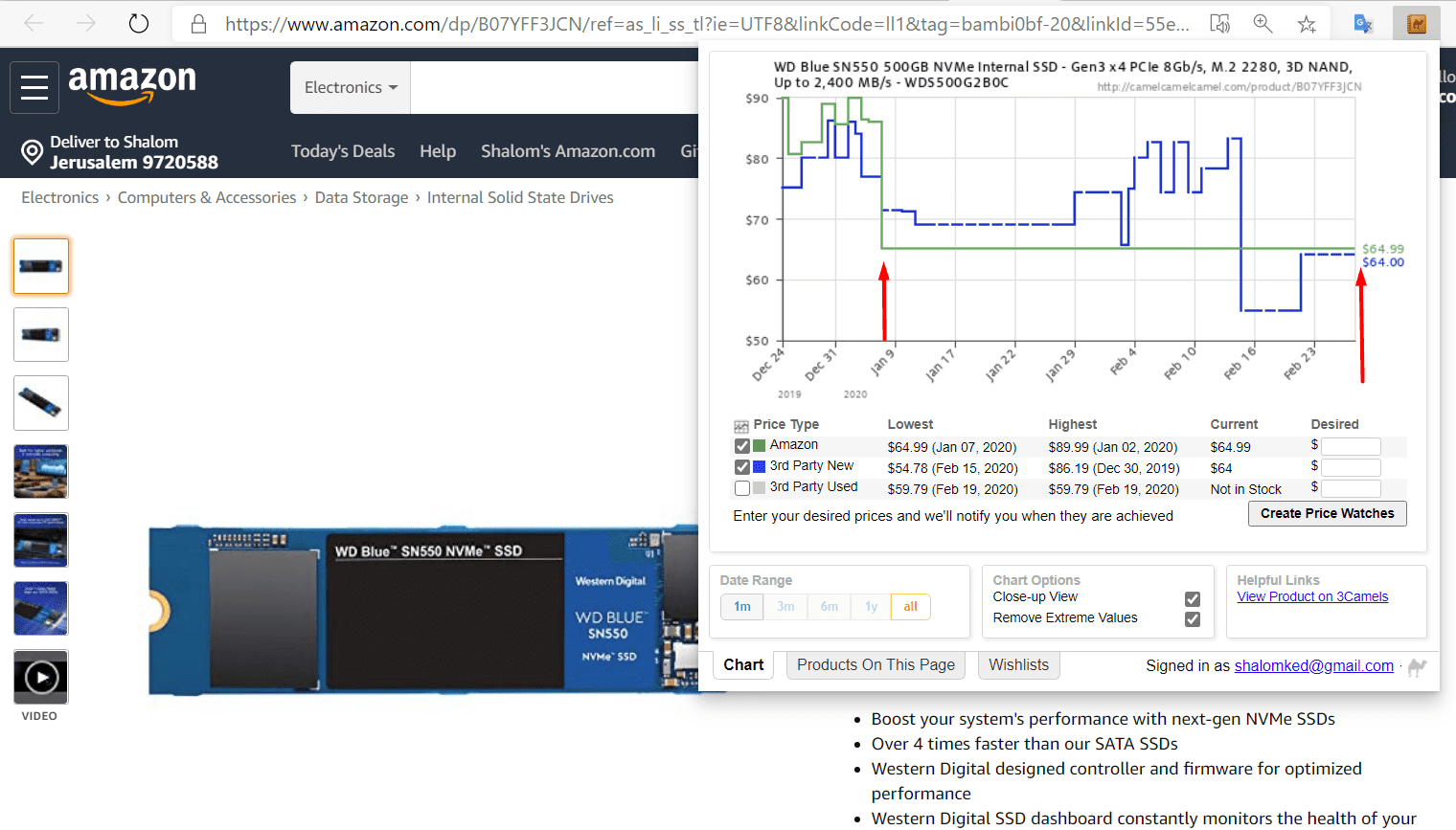Open the Wishlists tab
This screenshot has width=1456, height=830.
point(1018,664)
